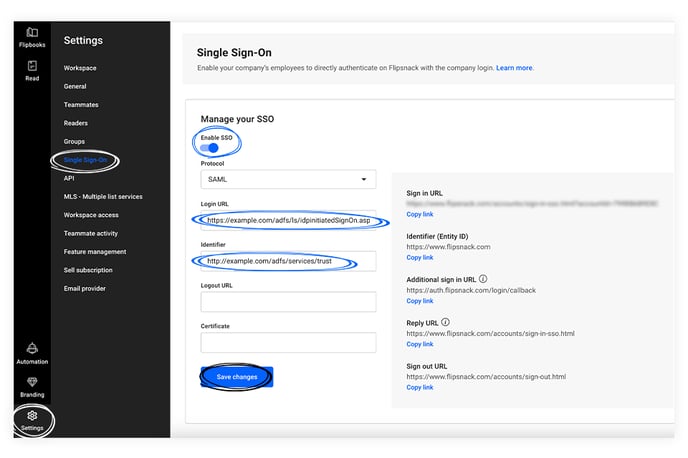Screen dimensions: 688x458
Task: Copy link for Sign in URL
Action: [x=419, y=214]
